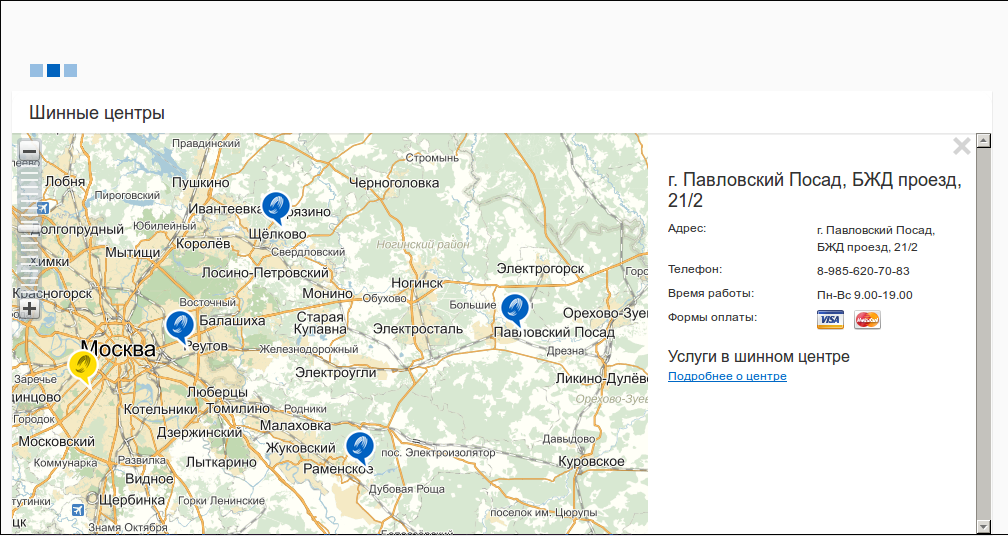Click the Услуги в шинном центре heading
Image resolution: width=1008 pixels, height=536 pixels.
click(759, 356)
